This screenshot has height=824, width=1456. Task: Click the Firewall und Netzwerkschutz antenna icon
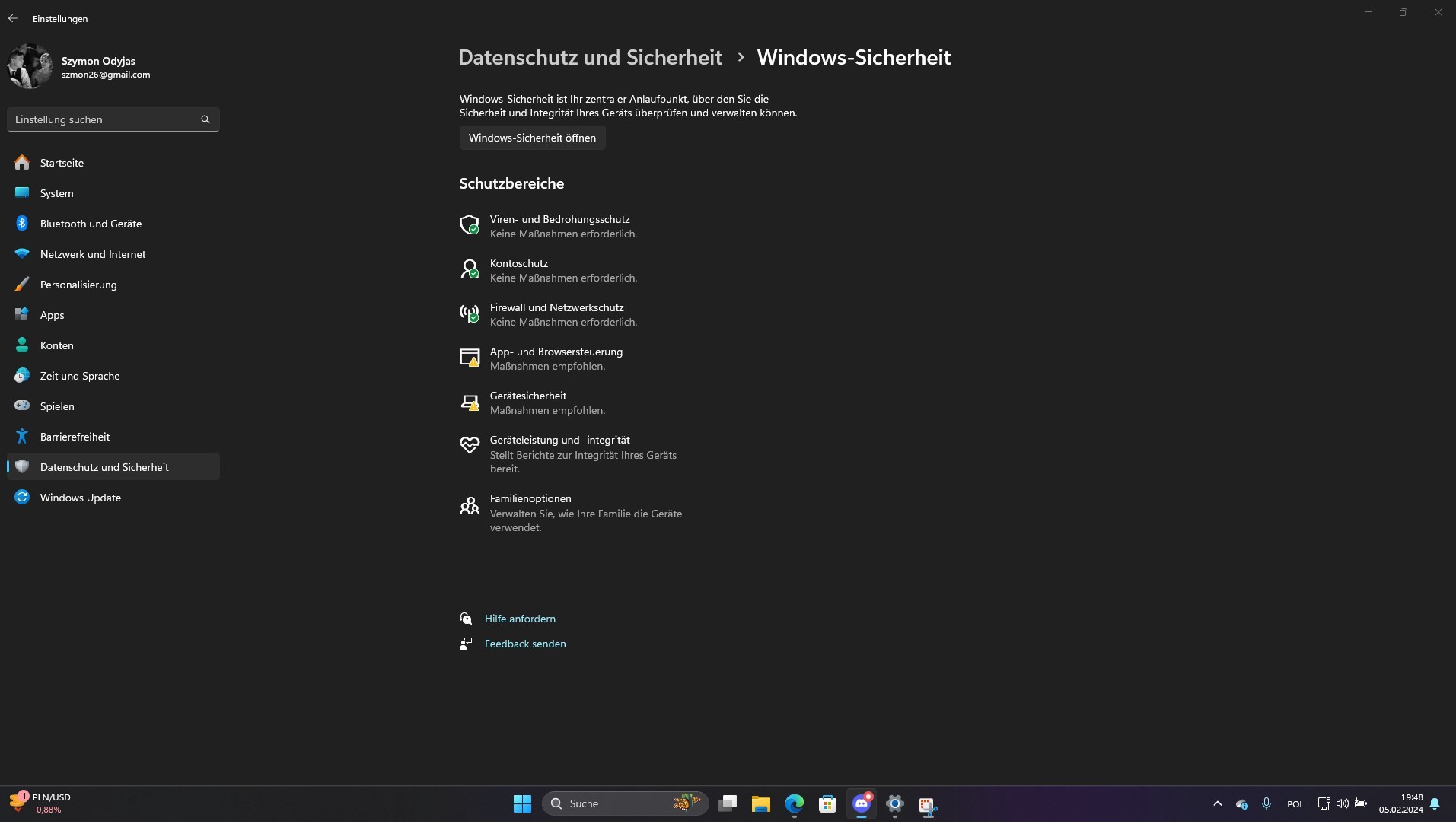[470, 313]
